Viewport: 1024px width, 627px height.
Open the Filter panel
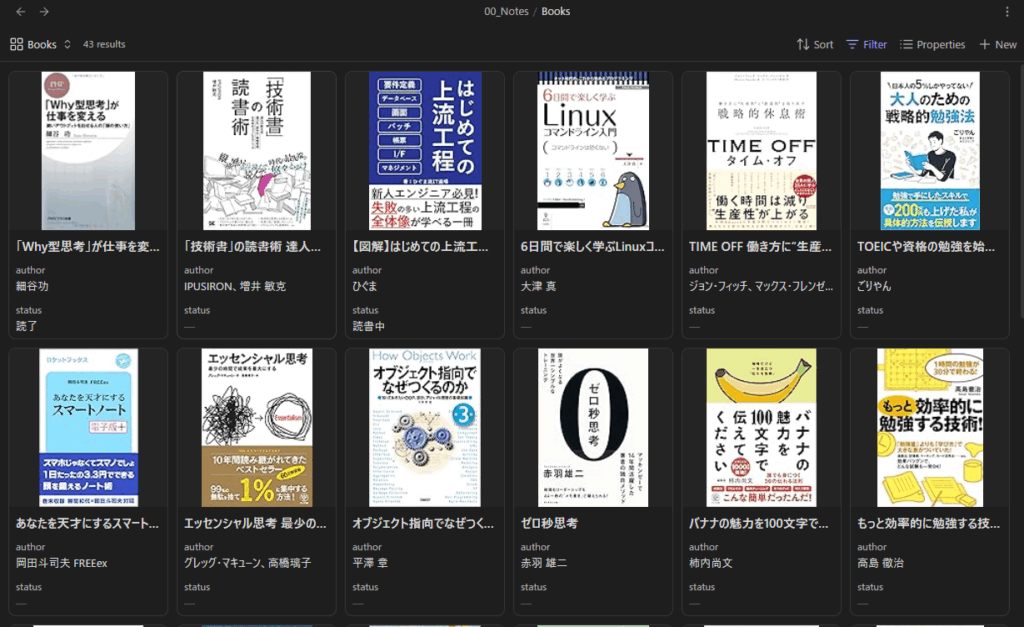point(867,44)
